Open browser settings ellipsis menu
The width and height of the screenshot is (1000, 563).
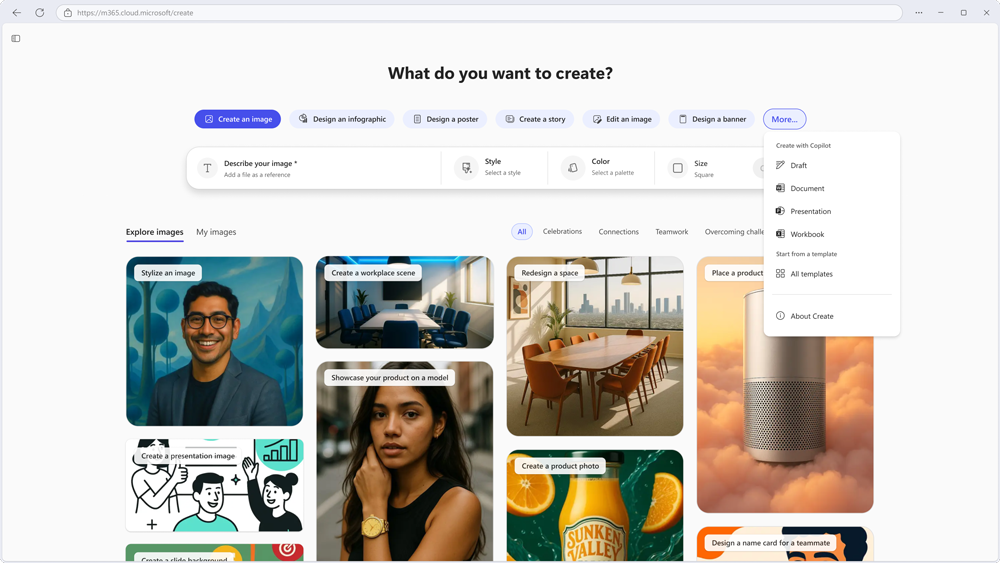click(918, 13)
